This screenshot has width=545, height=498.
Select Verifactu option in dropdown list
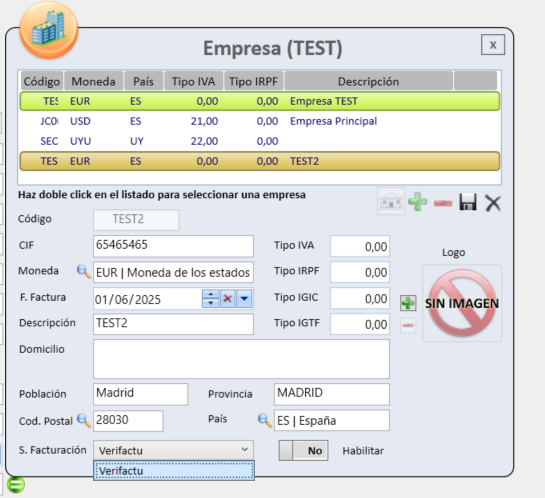click(x=174, y=471)
